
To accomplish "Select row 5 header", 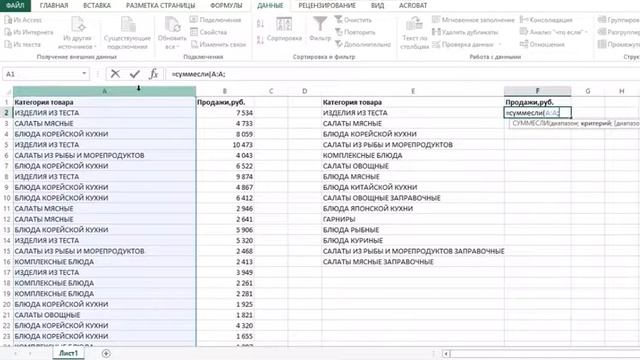I will point(6,145).
